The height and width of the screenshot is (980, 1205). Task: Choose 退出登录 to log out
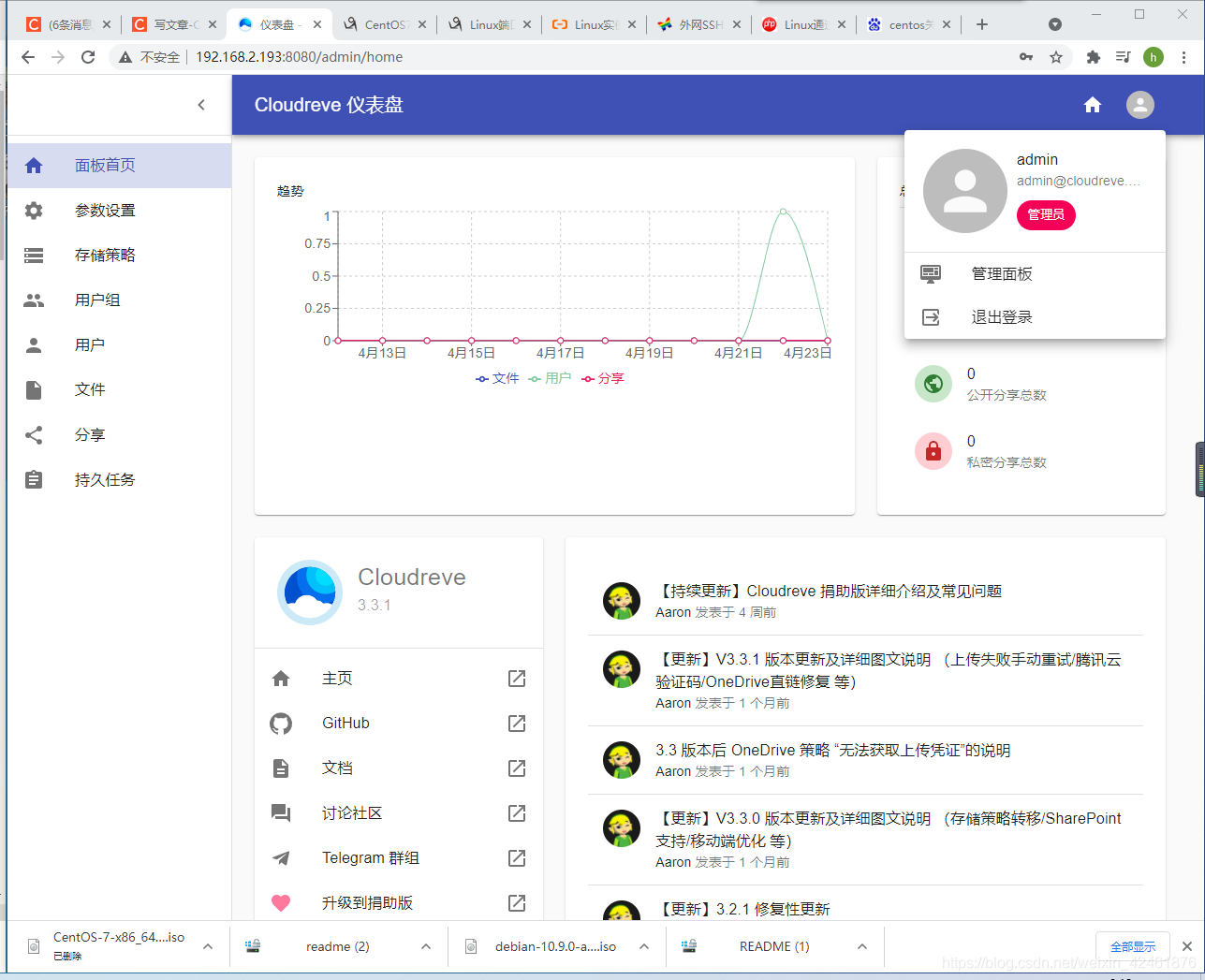tap(1035, 317)
